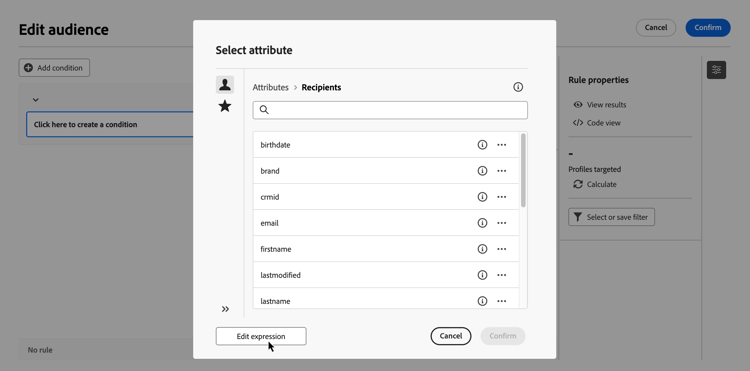This screenshot has width=750, height=371.
Task: Open more options for birthdate
Action: 501,145
